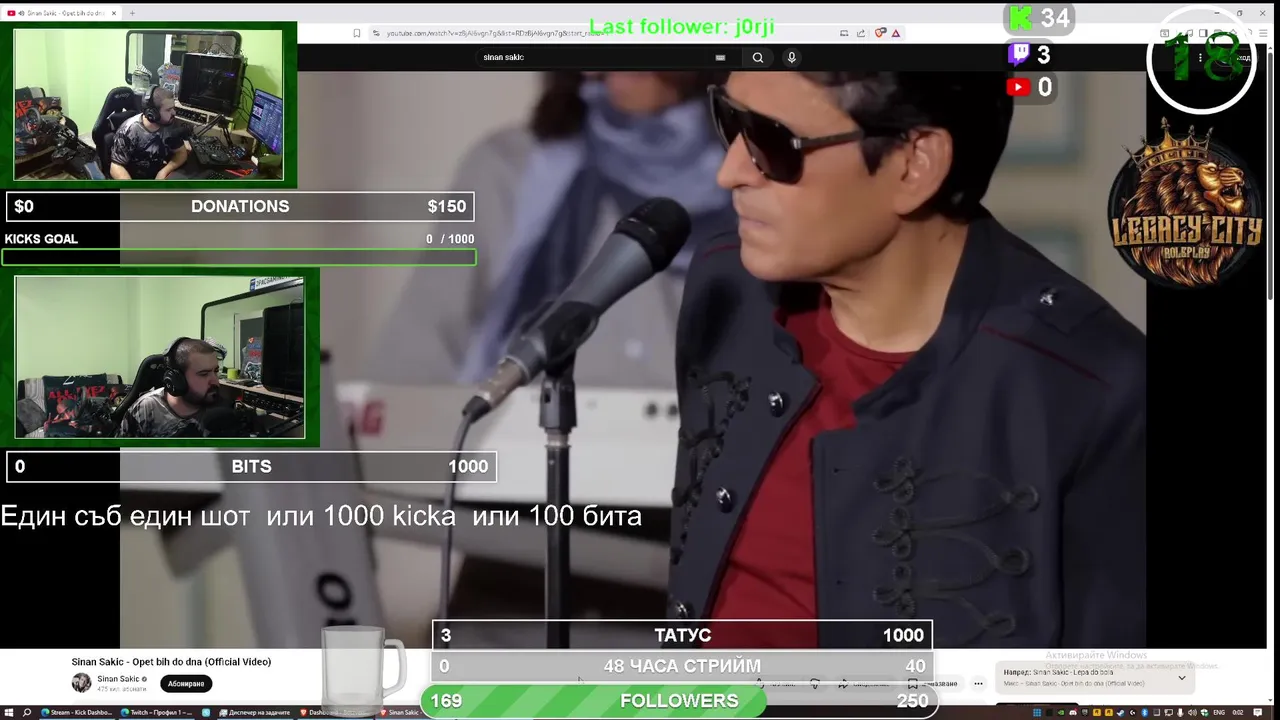
Task: Expand the 'Напред: Lepa do bola' playlist chevron
Action: [x=1181, y=677]
